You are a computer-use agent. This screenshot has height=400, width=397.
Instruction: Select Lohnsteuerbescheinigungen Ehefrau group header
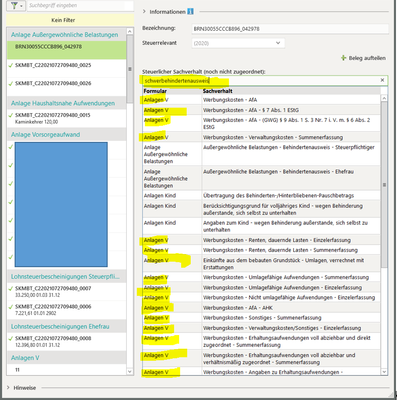coord(66,327)
